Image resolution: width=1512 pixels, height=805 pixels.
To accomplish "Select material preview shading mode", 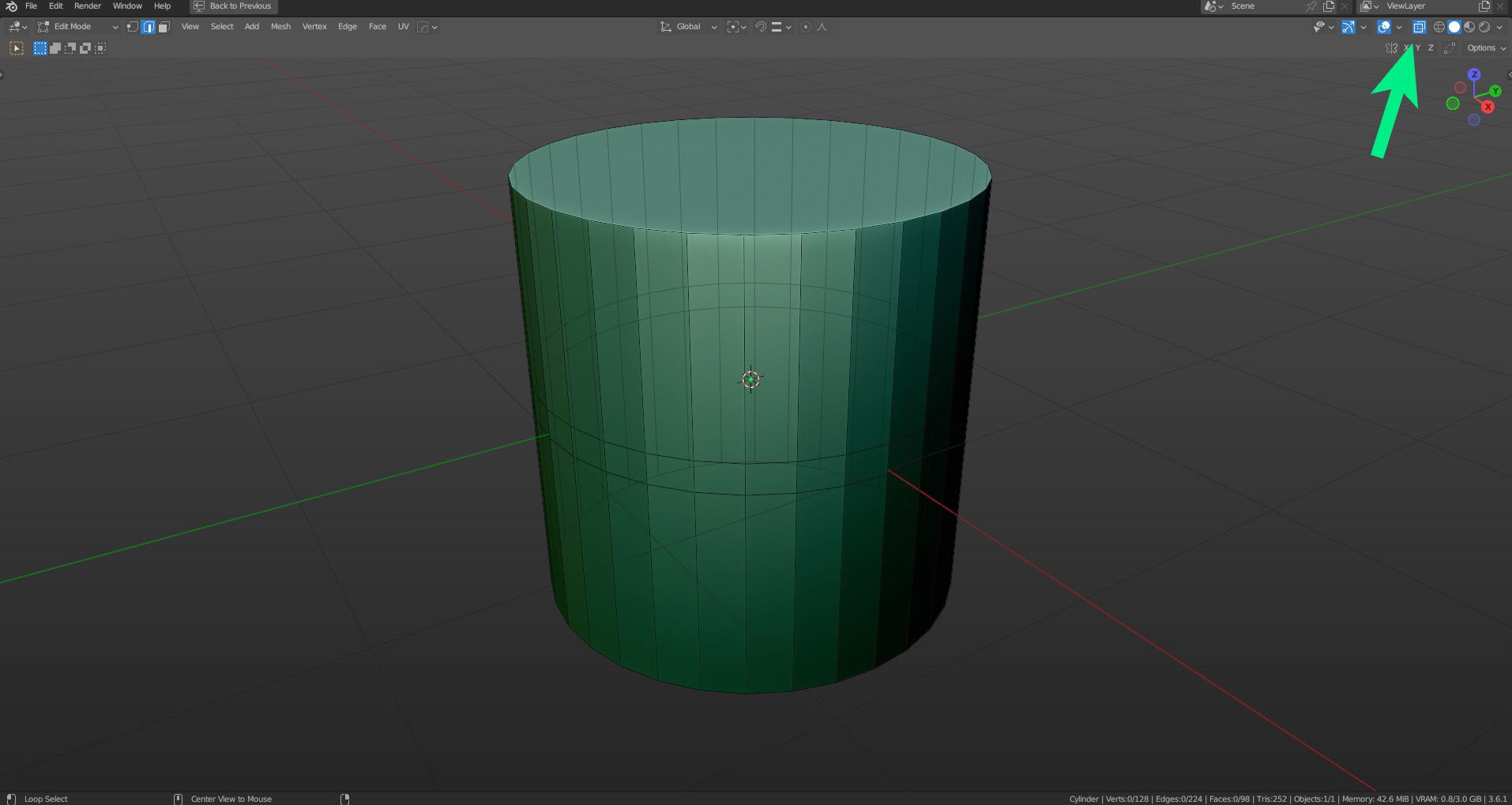I will [x=1469, y=27].
